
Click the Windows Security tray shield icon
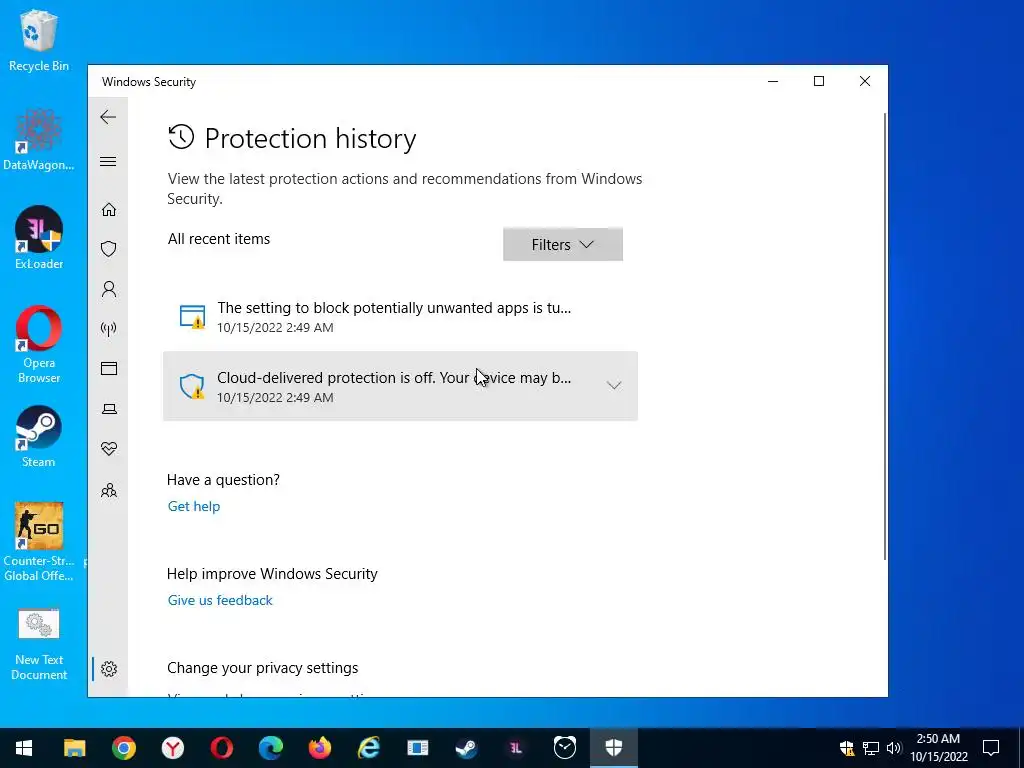847,748
